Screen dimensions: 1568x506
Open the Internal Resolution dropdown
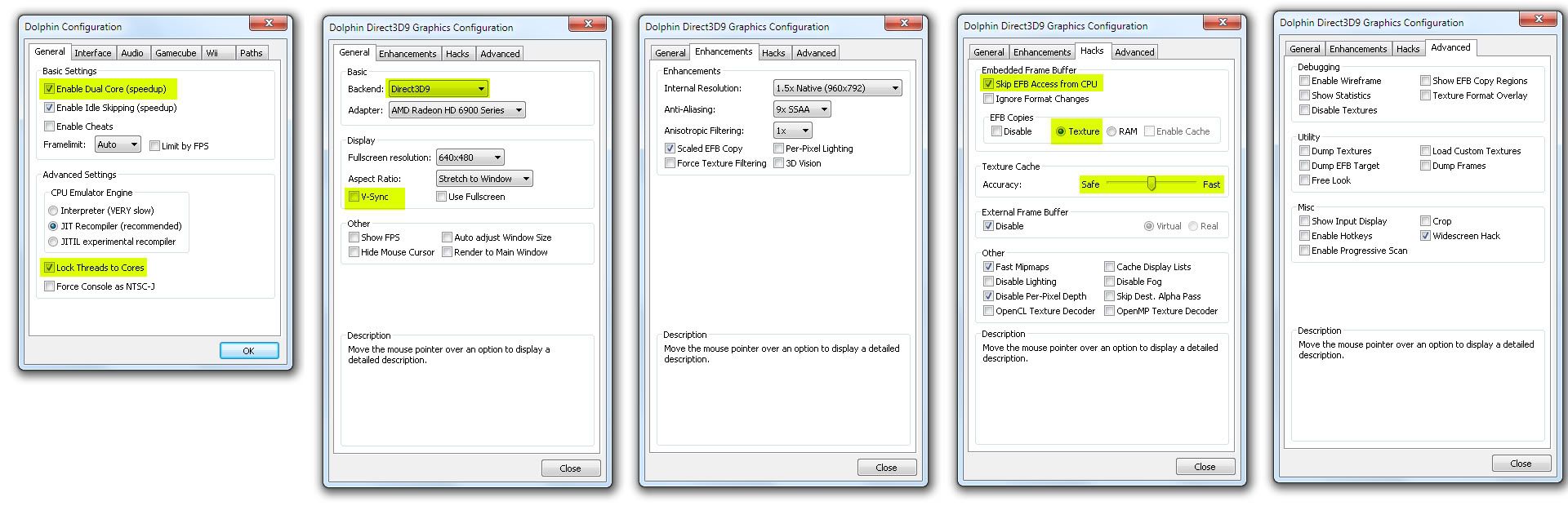837,88
